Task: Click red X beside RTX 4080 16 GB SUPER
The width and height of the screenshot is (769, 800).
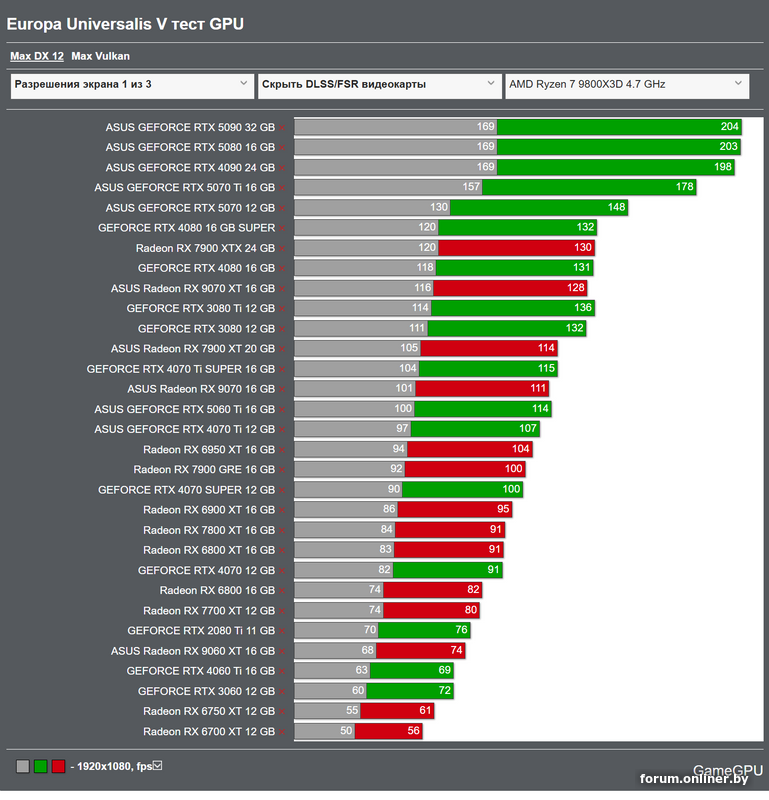Action: click(282, 228)
